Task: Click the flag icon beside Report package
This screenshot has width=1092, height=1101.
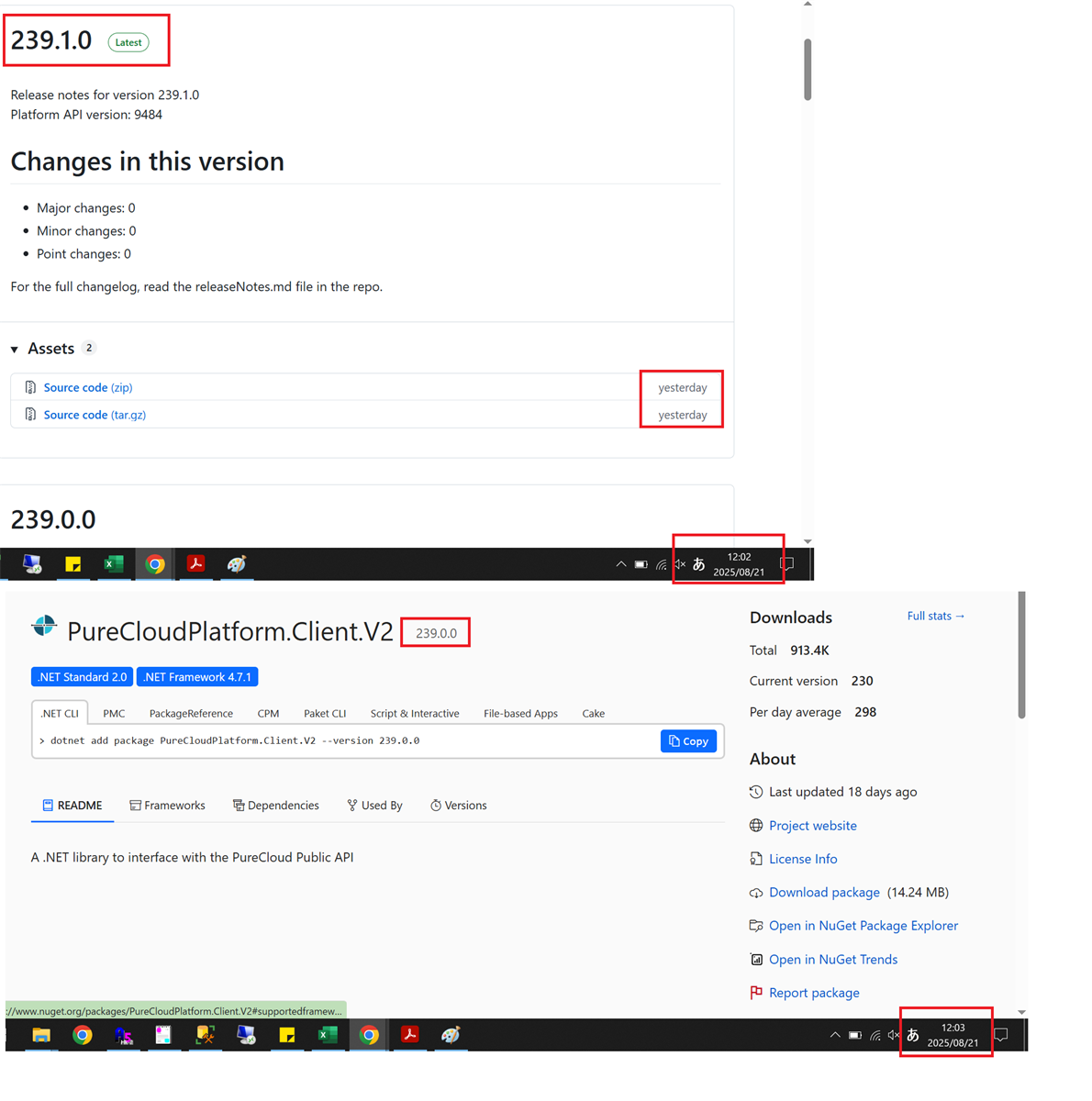Action: tap(756, 993)
